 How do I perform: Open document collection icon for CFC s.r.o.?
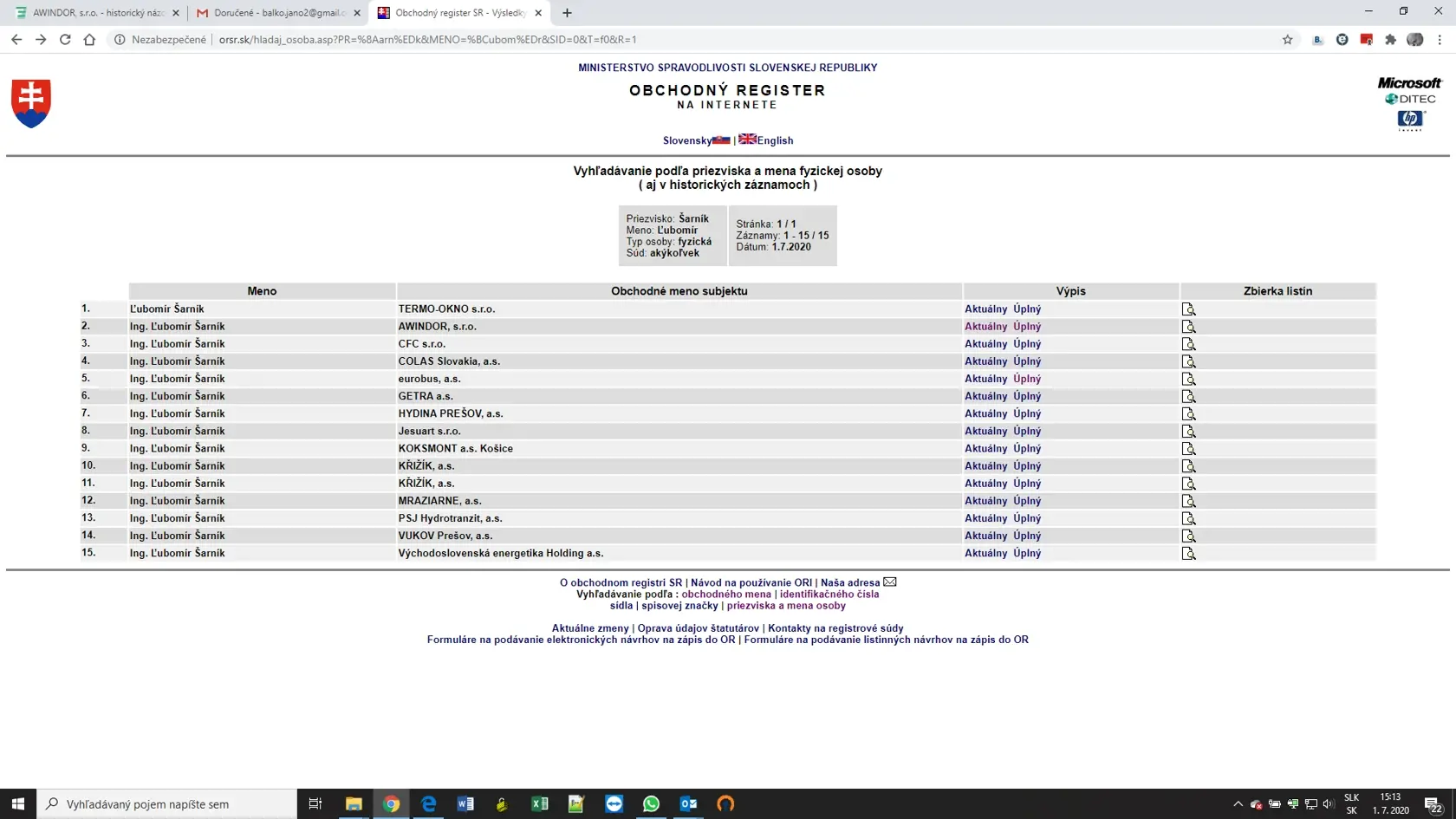tap(1188, 344)
